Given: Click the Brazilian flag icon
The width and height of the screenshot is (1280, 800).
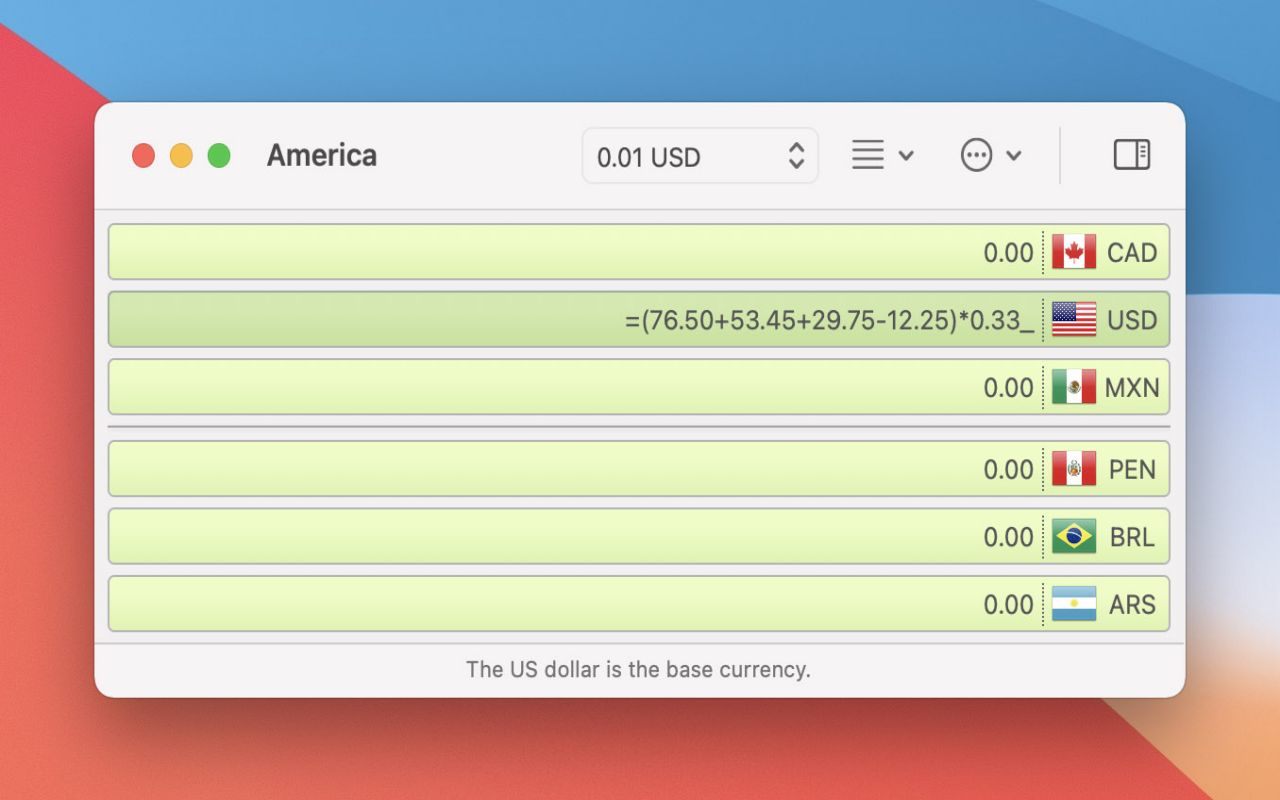Looking at the screenshot, I should coord(1074,536).
